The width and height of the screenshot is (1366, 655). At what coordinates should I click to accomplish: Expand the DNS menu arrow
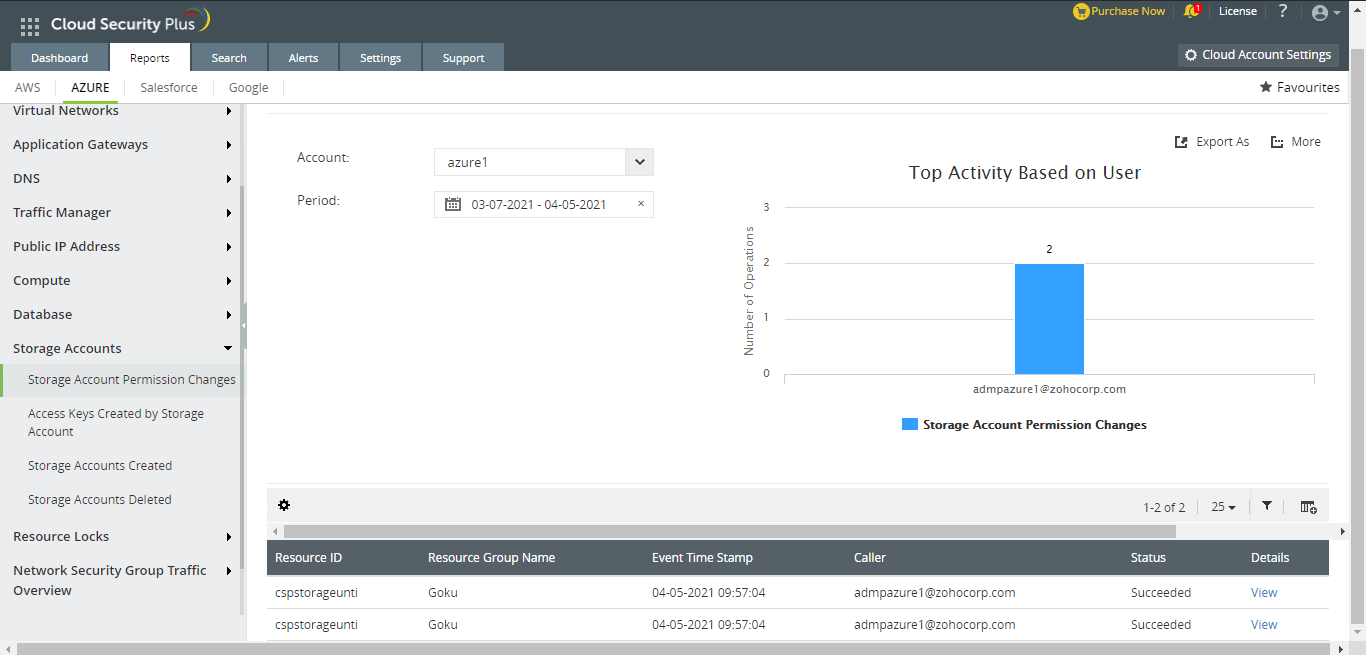(x=229, y=179)
